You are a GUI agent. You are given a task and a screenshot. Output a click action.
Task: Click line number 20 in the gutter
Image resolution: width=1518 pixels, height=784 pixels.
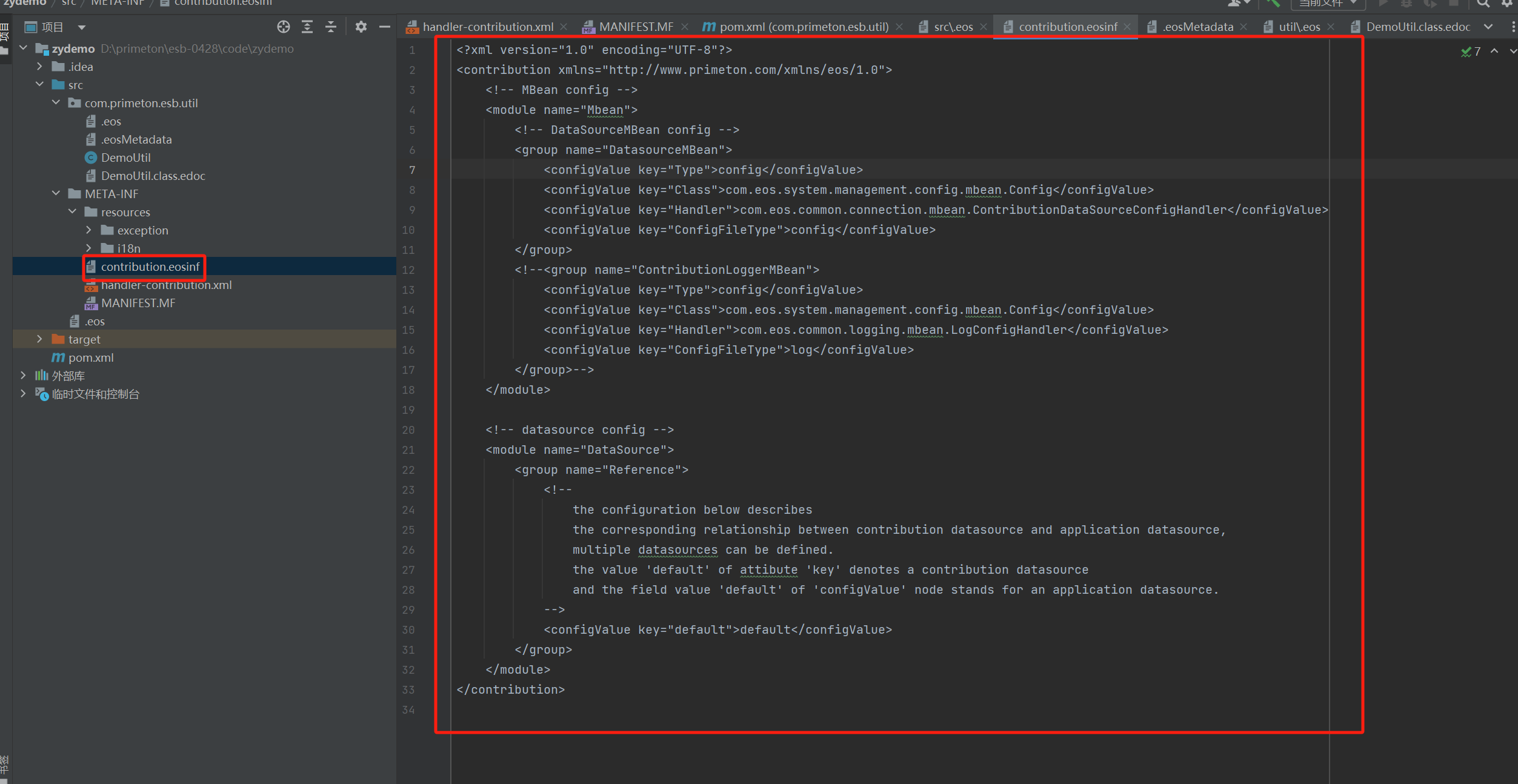pyautogui.click(x=409, y=430)
